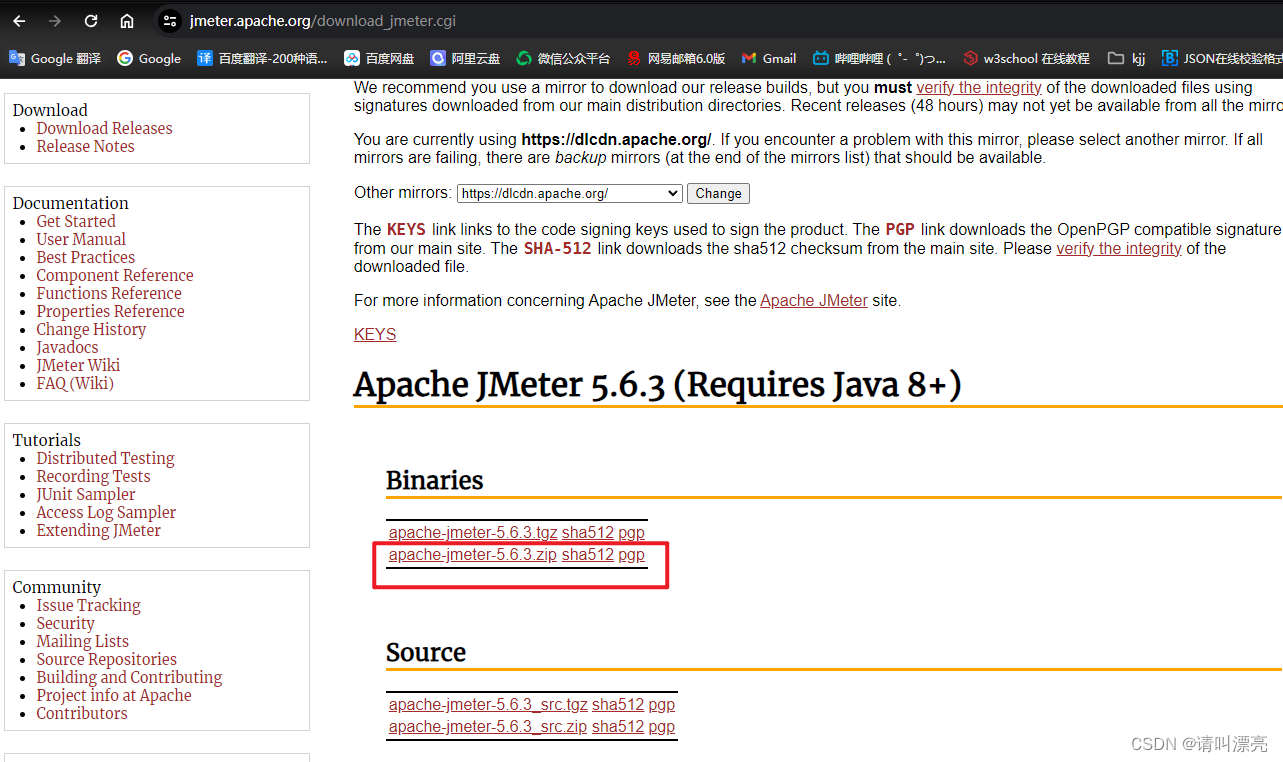Viewport: 1283px width, 762px height.
Task: Open the KEYS link
Action: tap(375, 334)
